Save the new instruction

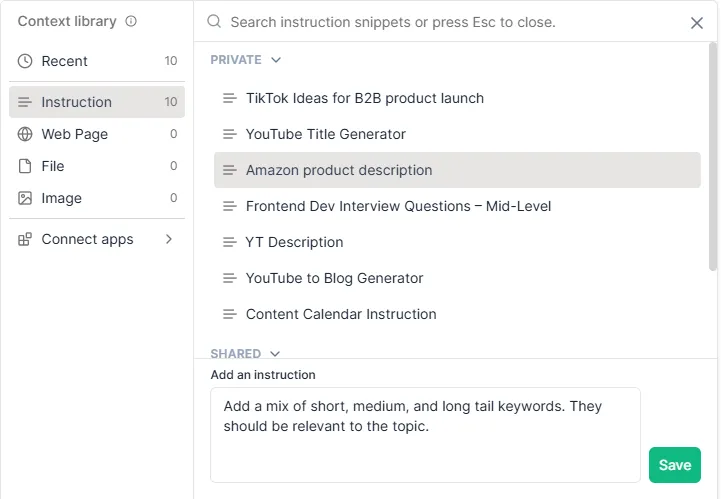click(x=674, y=465)
